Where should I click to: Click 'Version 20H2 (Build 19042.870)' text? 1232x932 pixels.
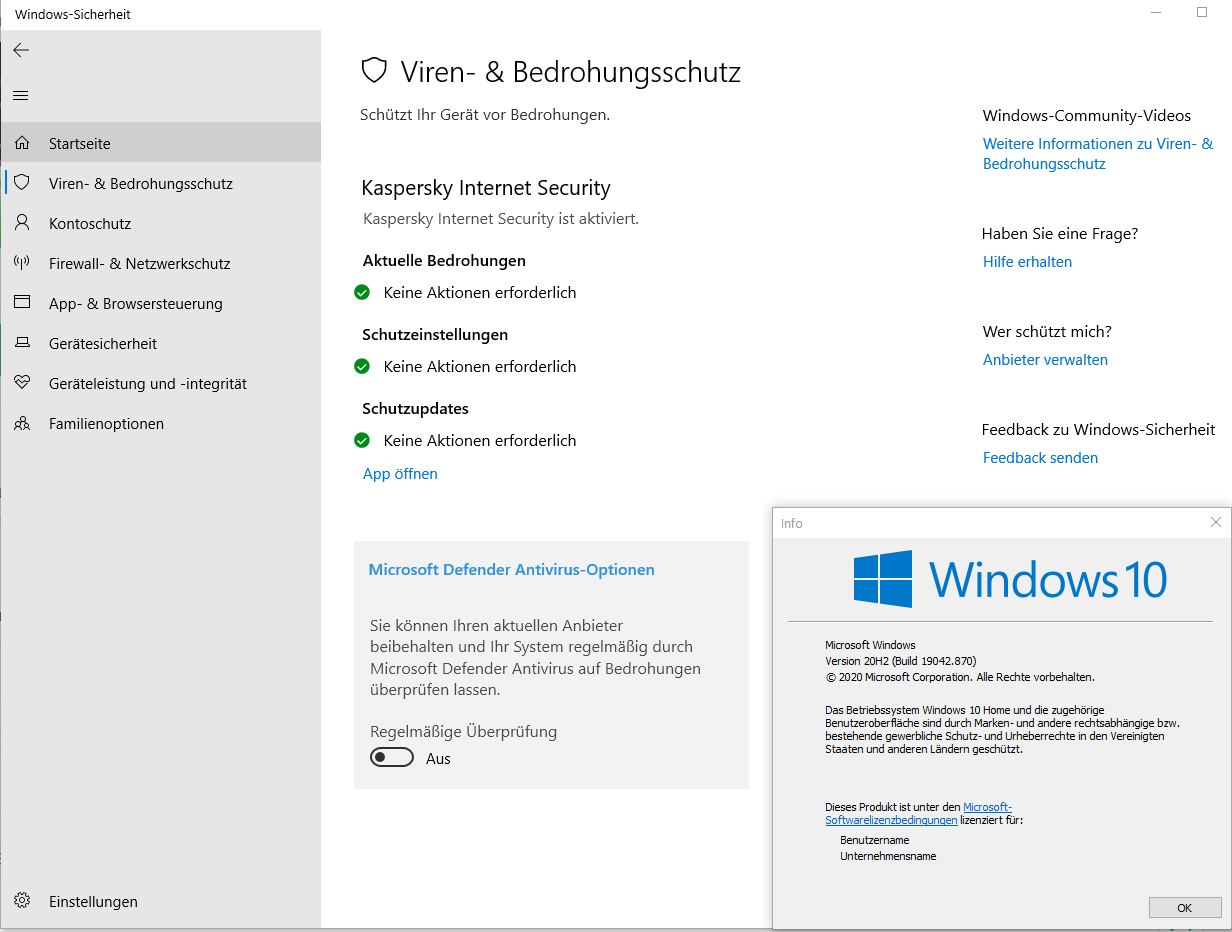click(x=900, y=661)
